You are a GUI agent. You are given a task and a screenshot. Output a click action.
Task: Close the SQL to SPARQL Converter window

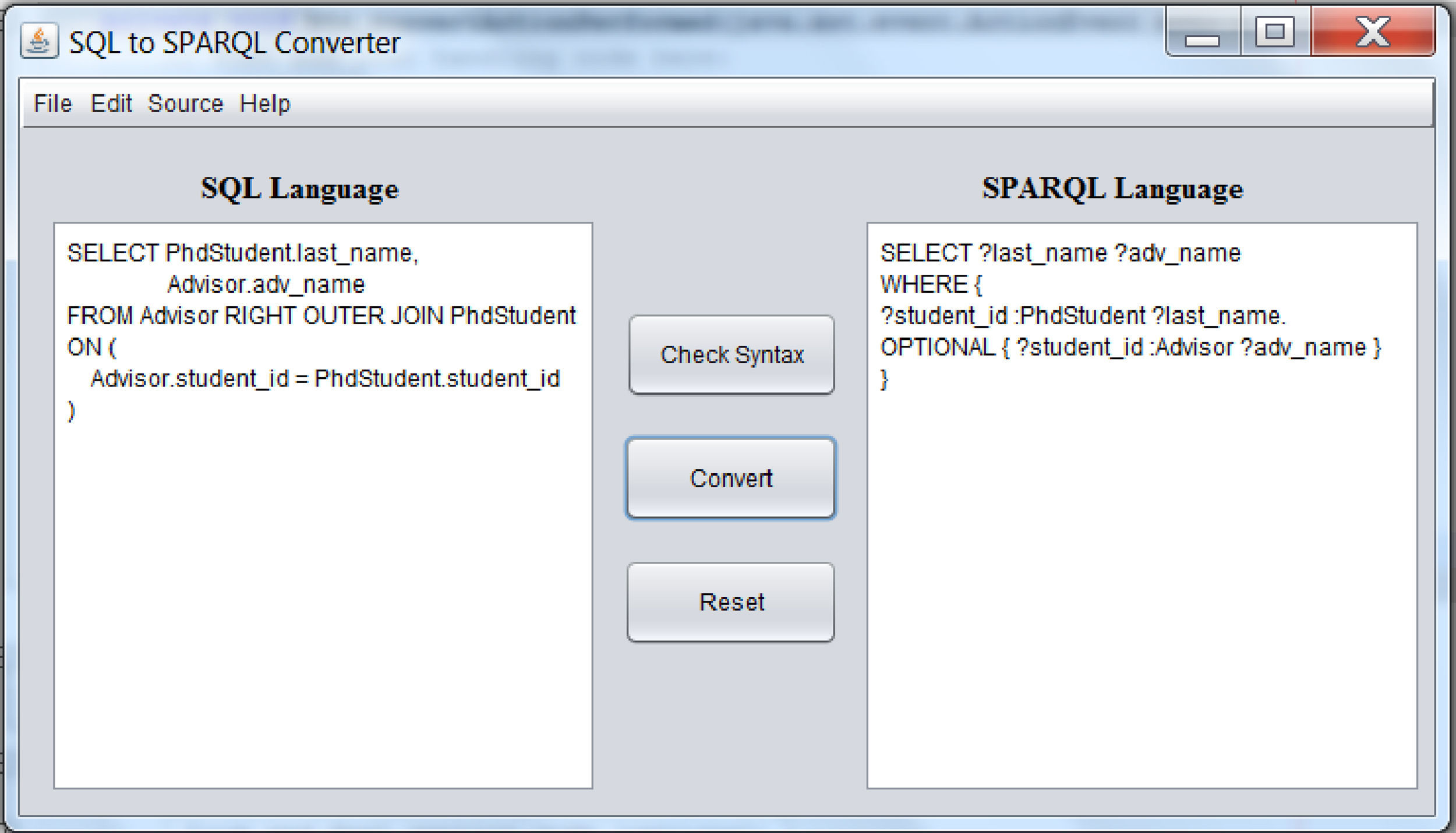click(1373, 33)
